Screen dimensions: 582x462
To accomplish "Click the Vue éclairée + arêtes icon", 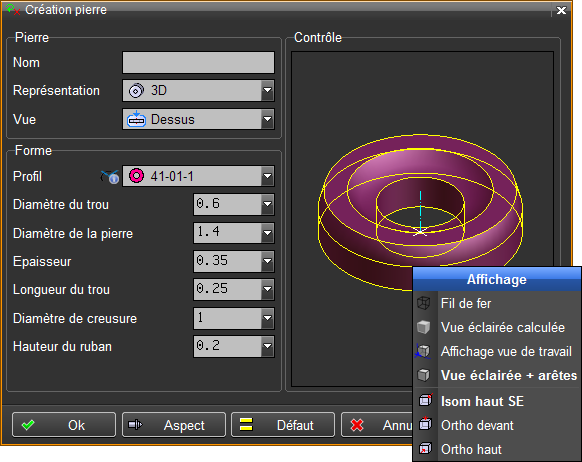I will 424,375.
